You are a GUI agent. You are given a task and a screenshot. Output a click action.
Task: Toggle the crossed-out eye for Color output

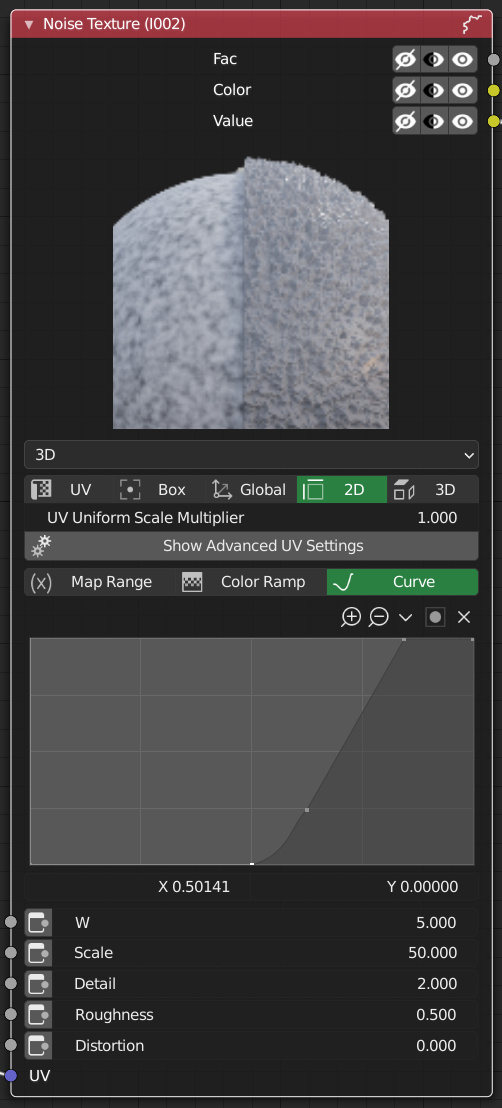pyautogui.click(x=406, y=90)
